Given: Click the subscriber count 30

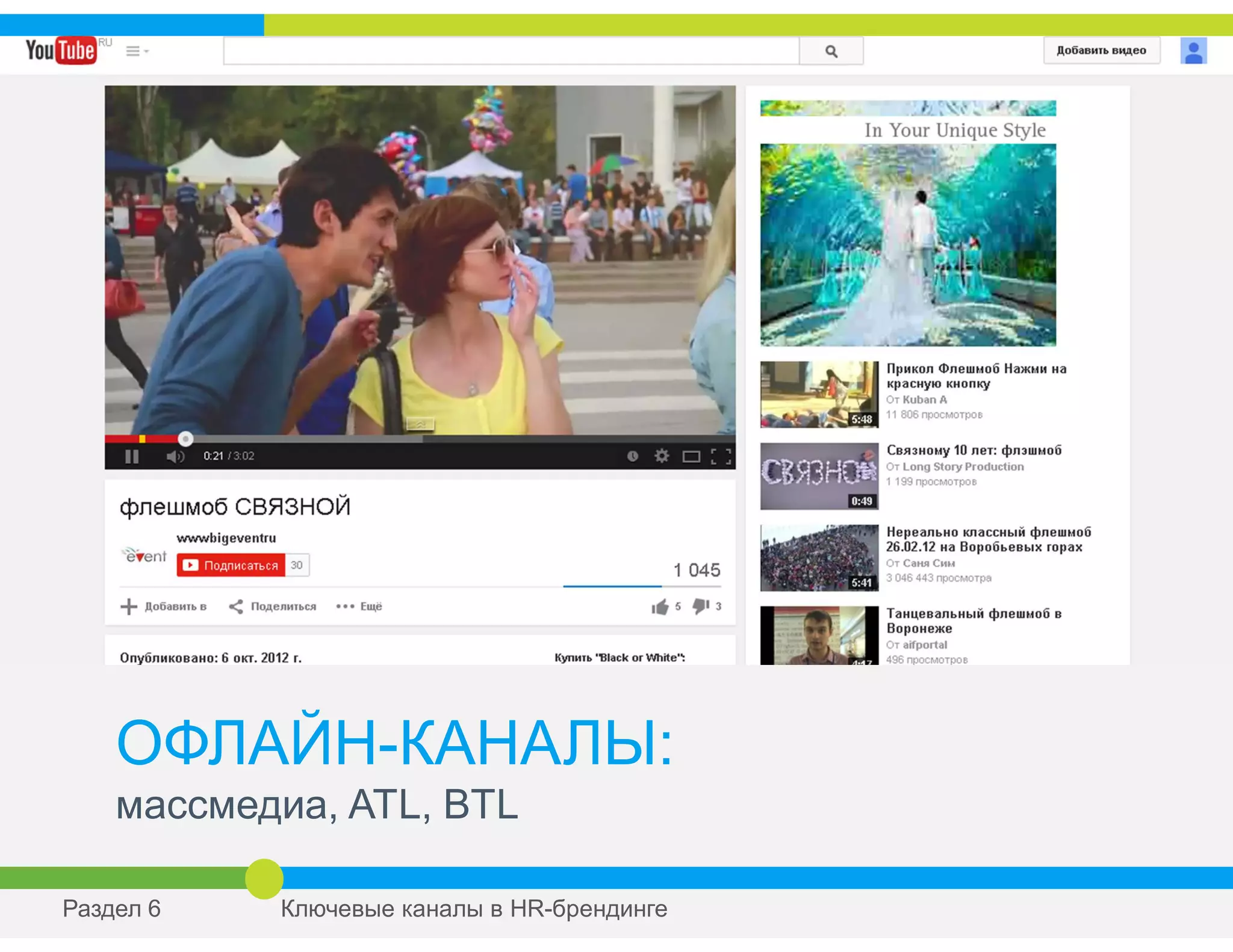Looking at the screenshot, I should click(297, 565).
